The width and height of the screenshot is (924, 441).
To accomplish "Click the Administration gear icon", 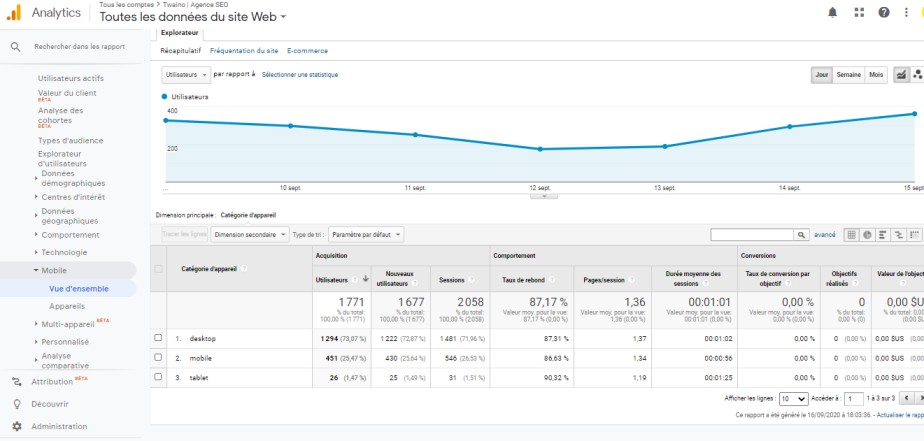I will [x=16, y=426].
